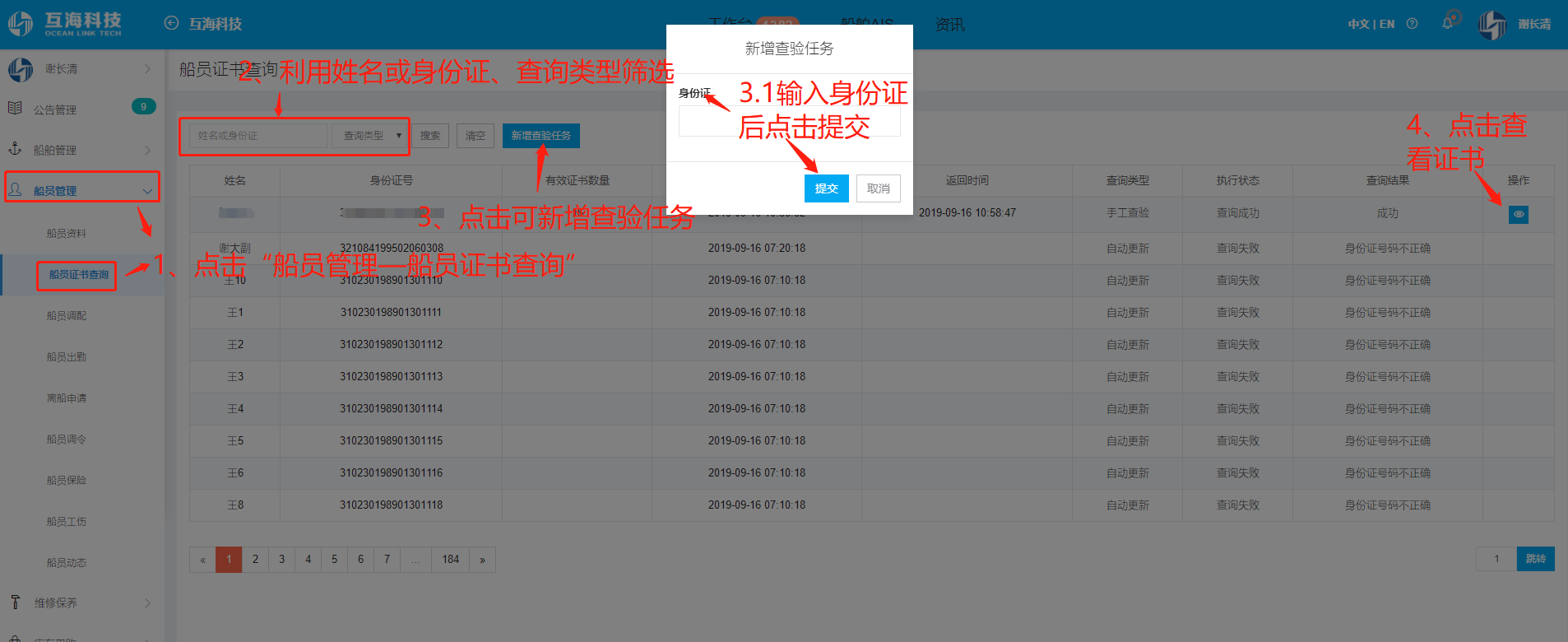Open 船员出勤 submenu item
This screenshot has width=1568, height=642.
coord(67,357)
